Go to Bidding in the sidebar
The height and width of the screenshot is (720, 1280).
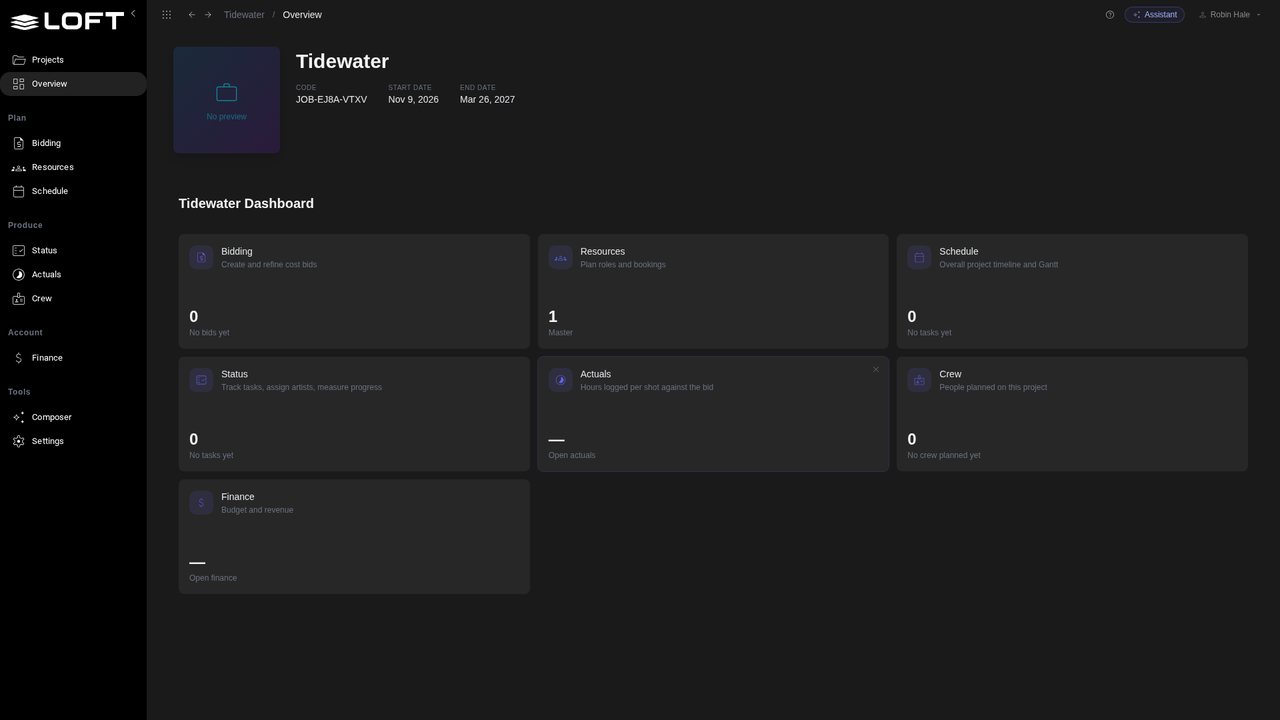click(73, 143)
